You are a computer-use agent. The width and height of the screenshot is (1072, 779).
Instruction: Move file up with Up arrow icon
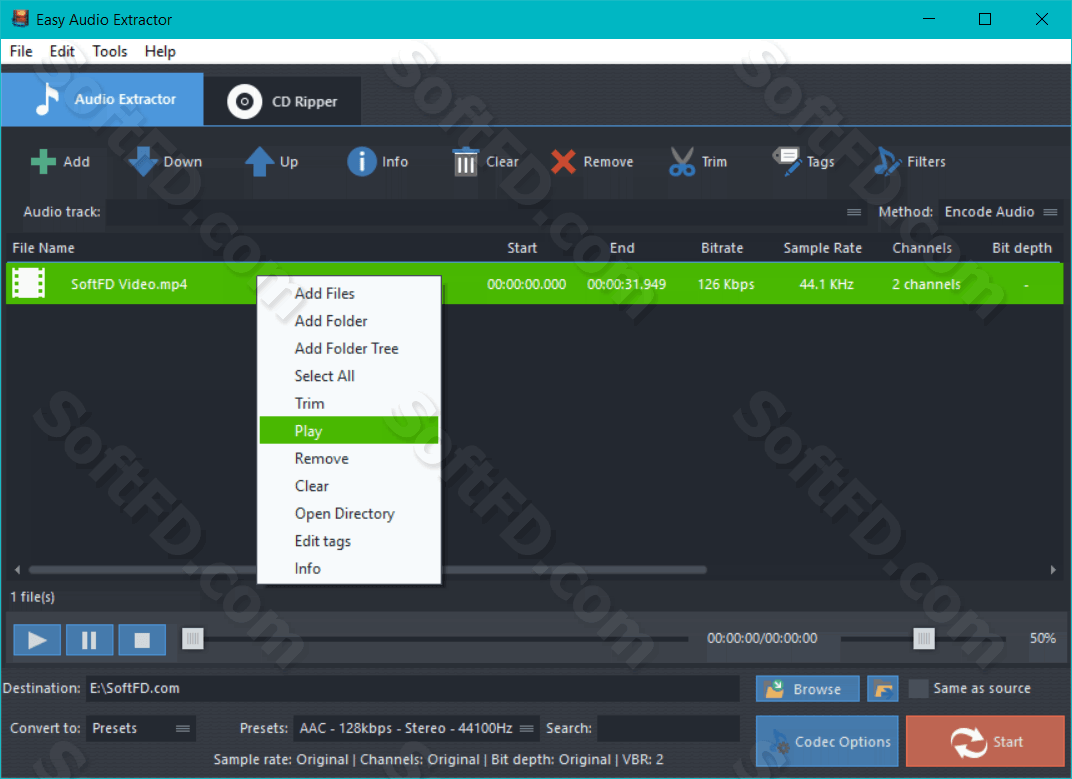pyautogui.click(x=259, y=162)
